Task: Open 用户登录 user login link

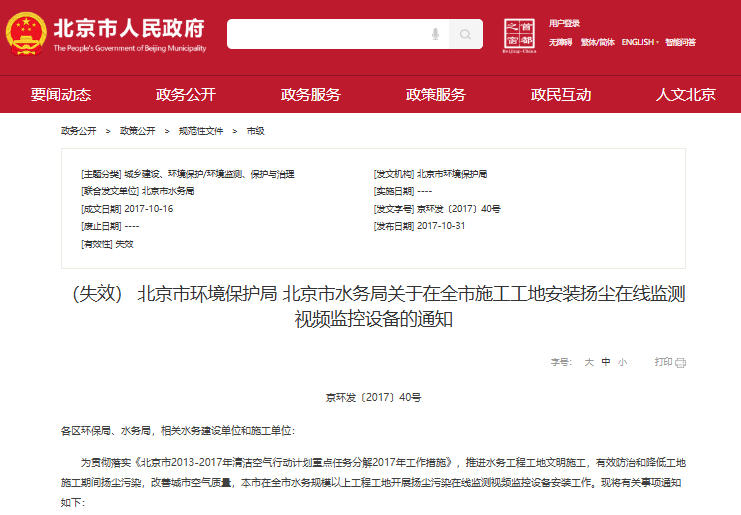Action: [564, 23]
